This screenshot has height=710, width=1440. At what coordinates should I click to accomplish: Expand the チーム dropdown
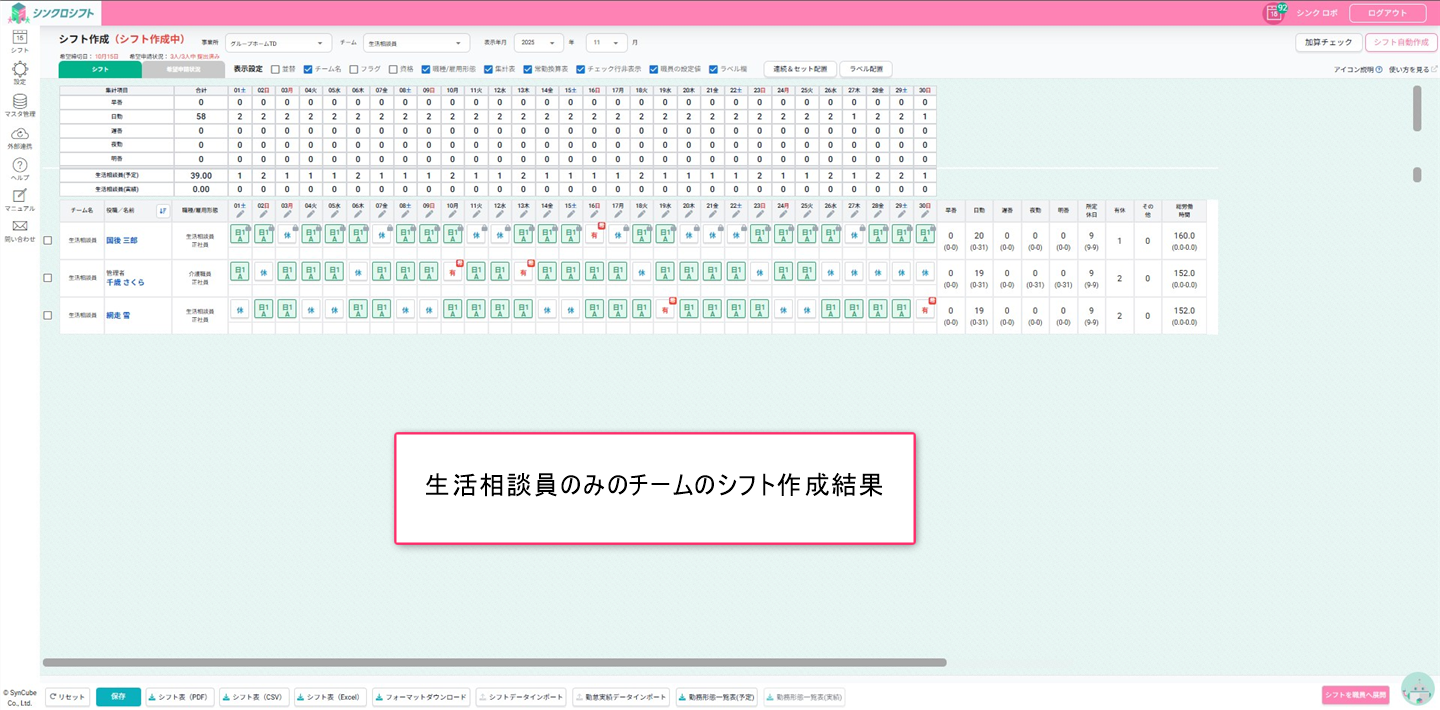click(416, 43)
